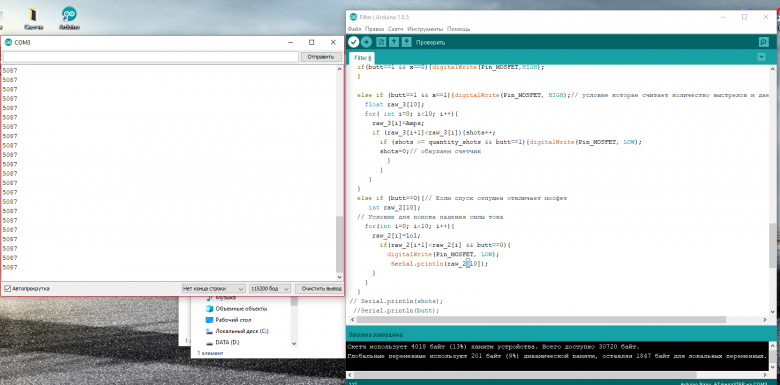The height and width of the screenshot is (385, 780).
Task: Click the COM3 output vertical scrollbar thumb
Action: (340, 244)
